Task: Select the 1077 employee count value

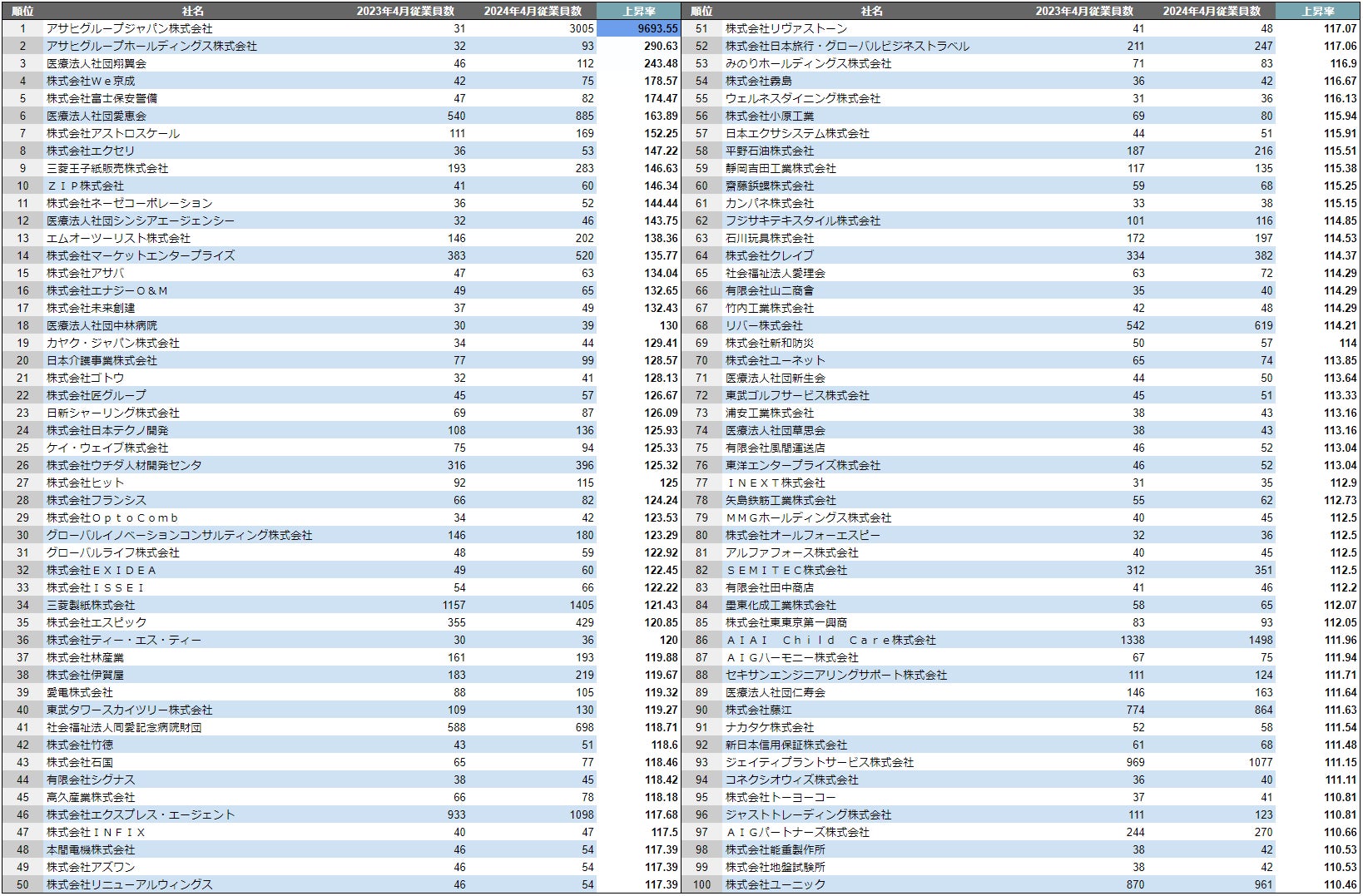Action: coord(1261,762)
